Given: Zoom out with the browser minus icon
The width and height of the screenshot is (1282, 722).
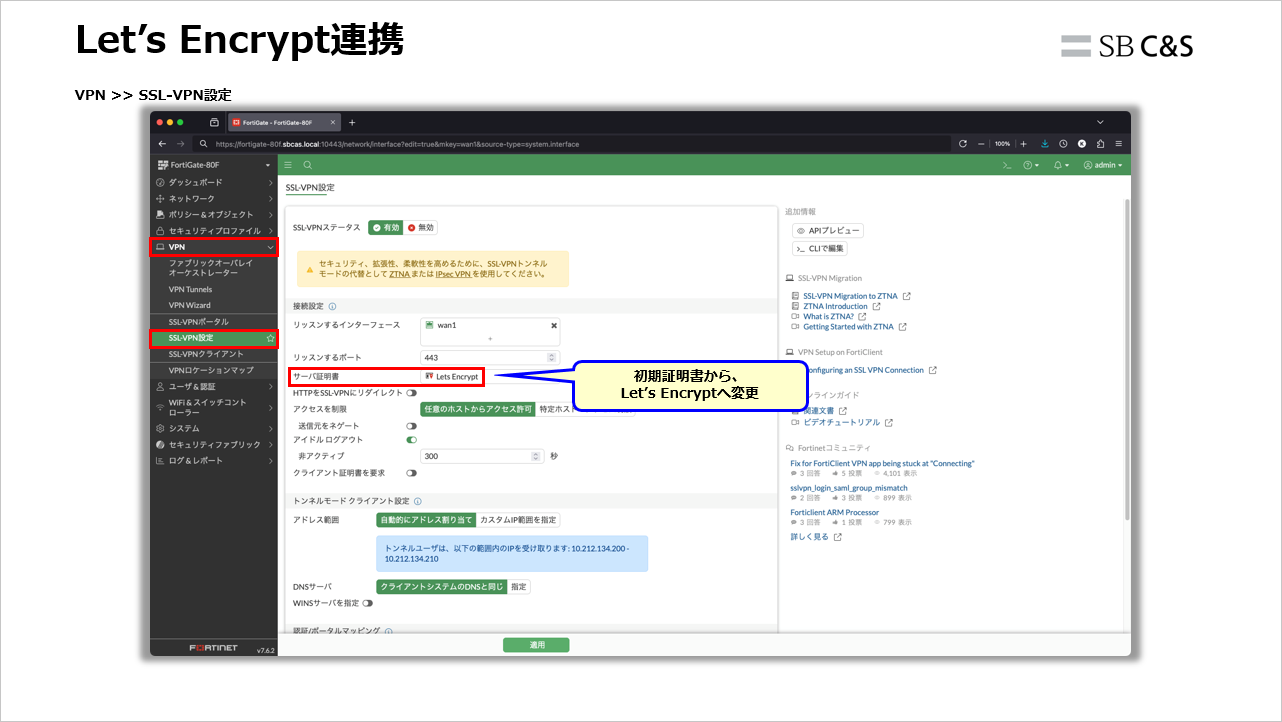Looking at the screenshot, I should pyautogui.click(x=982, y=144).
